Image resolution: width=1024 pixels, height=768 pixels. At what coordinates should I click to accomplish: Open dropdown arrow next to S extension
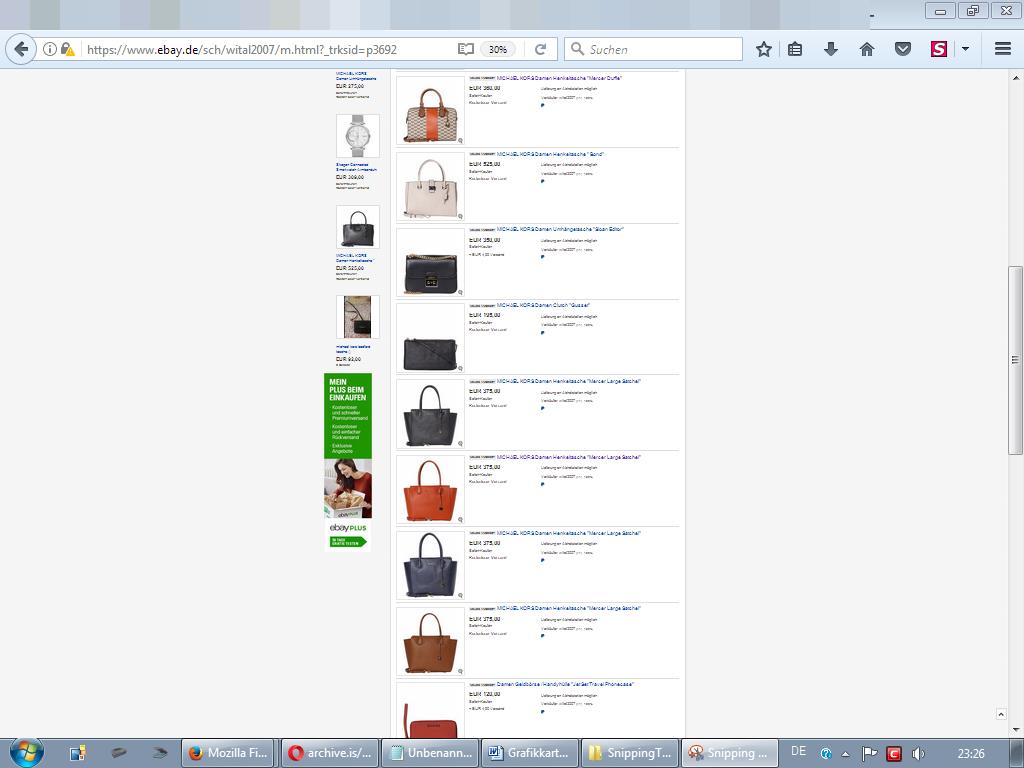point(965,49)
